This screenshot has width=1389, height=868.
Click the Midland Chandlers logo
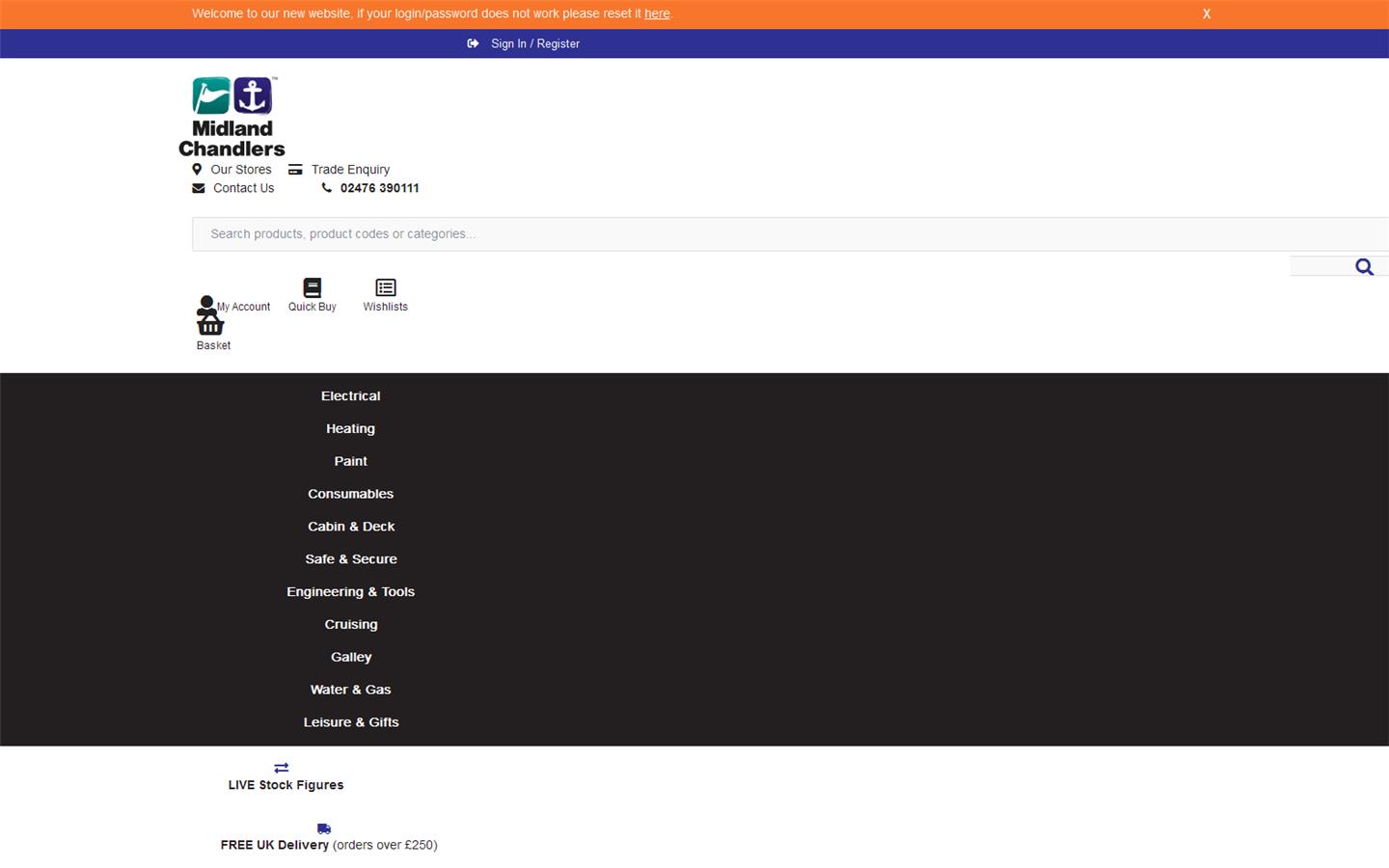point(231,117)
